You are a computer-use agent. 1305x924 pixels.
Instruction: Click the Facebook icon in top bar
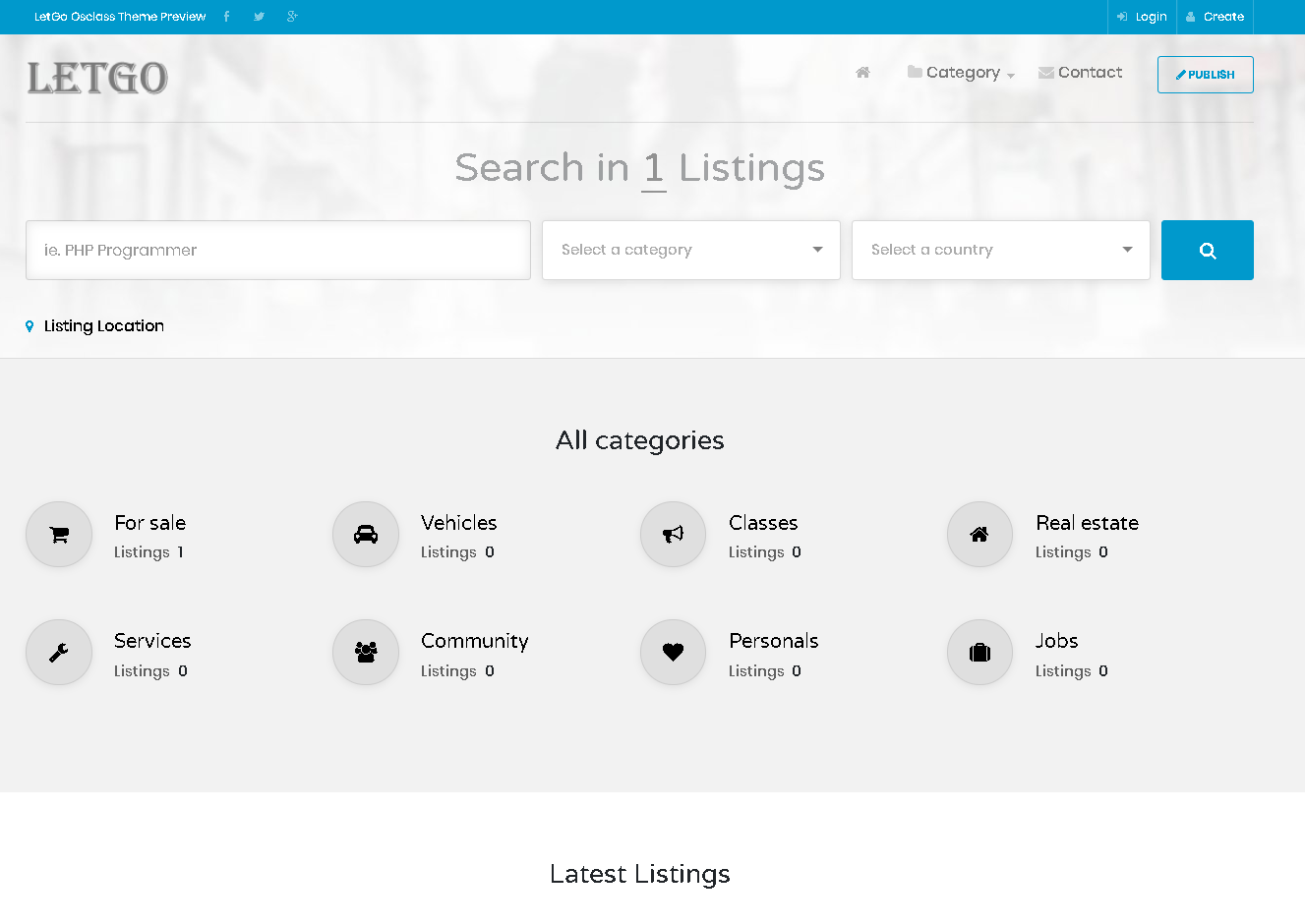click(226, 17)
